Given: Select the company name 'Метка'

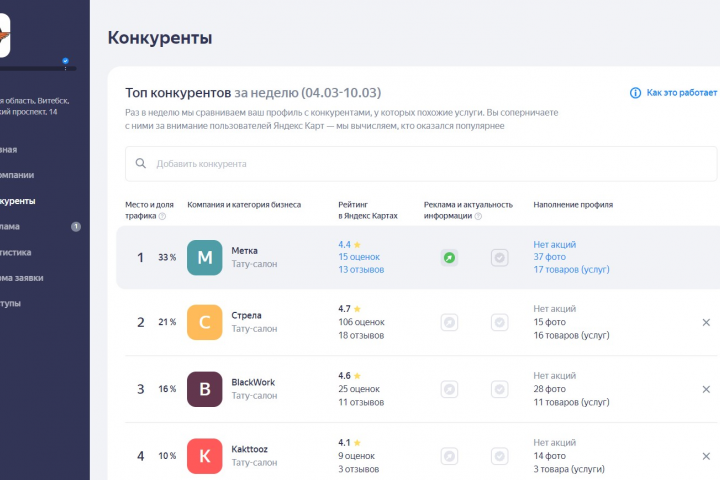Looking at the screenshot, I should coord(244,251).
